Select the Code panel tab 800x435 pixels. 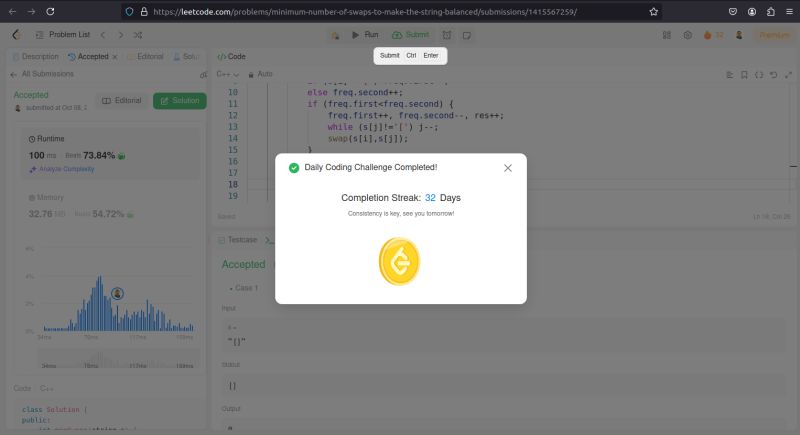coord(231,57)
